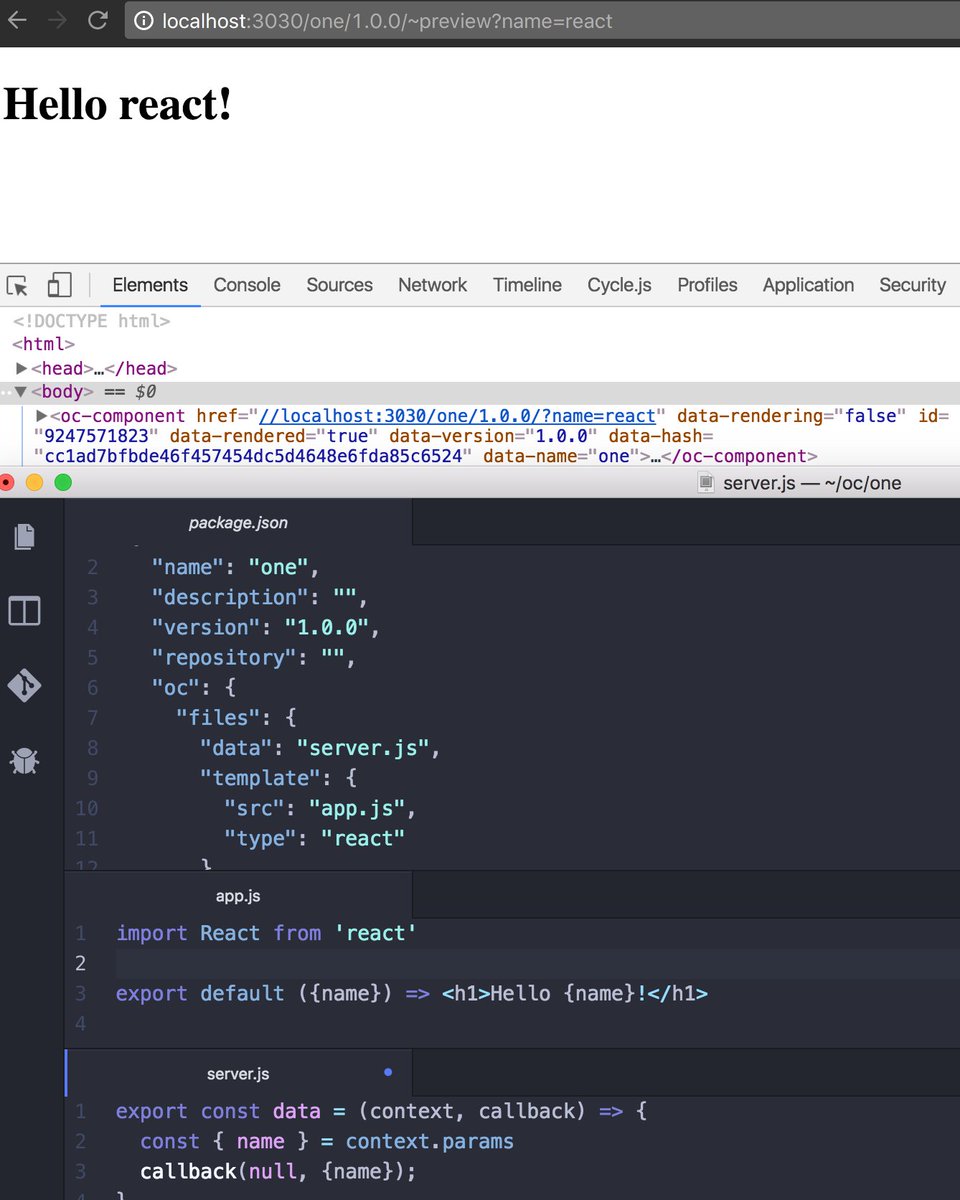This screenshot has width=960, height=1200.
Task: Open the Application tab
Action: click(x=808, y=285)
